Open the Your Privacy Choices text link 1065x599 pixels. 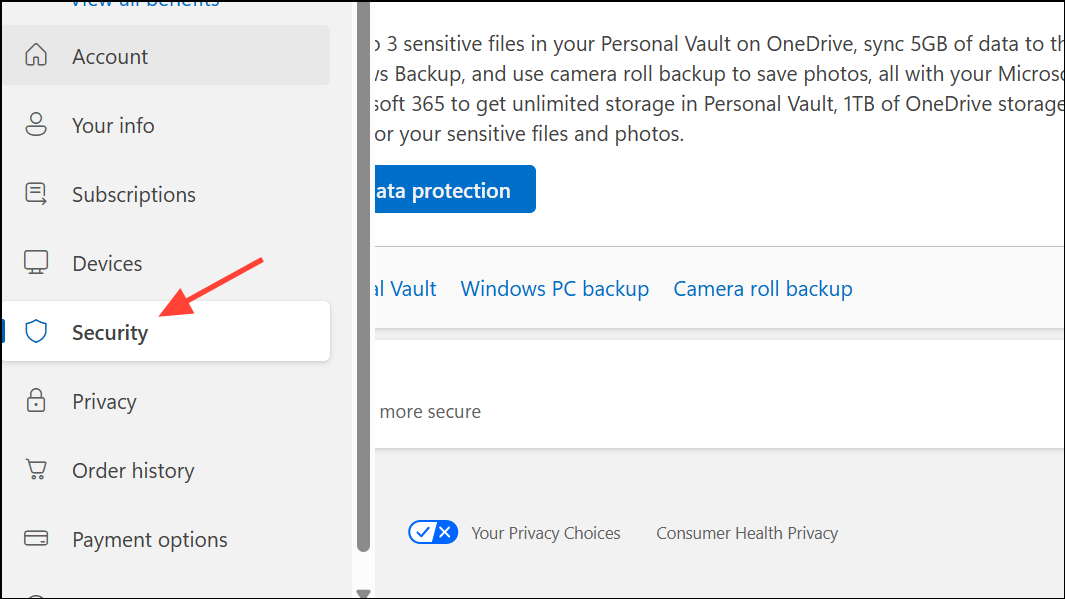(x=545, y=533)
